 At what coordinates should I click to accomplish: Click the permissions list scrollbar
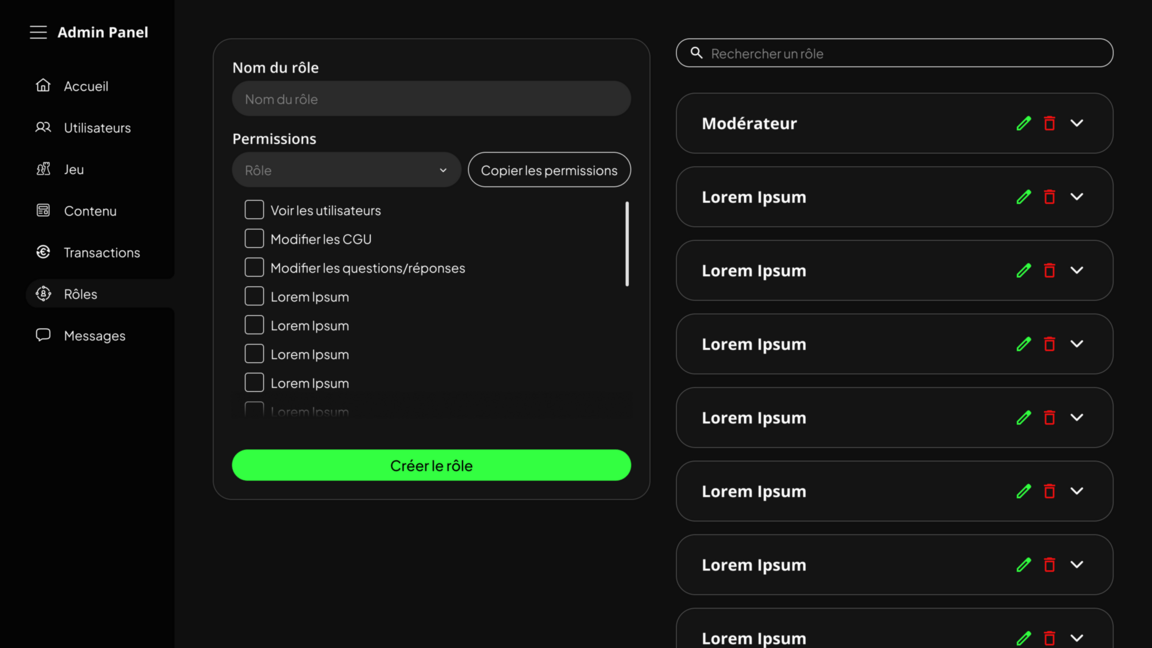click(627, 244)
